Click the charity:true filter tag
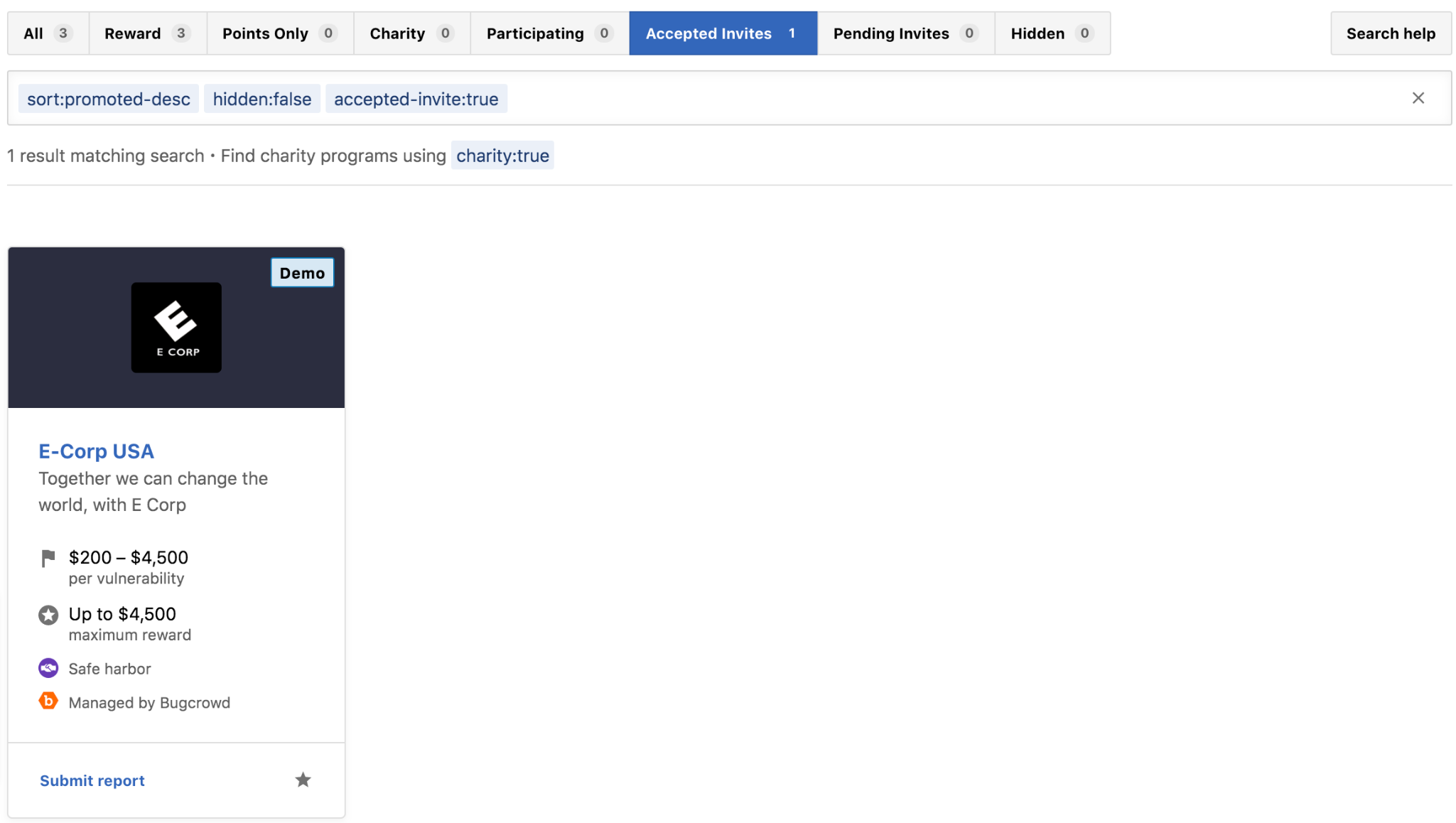Screen dimensions: 1456x823 coord(502,155)
